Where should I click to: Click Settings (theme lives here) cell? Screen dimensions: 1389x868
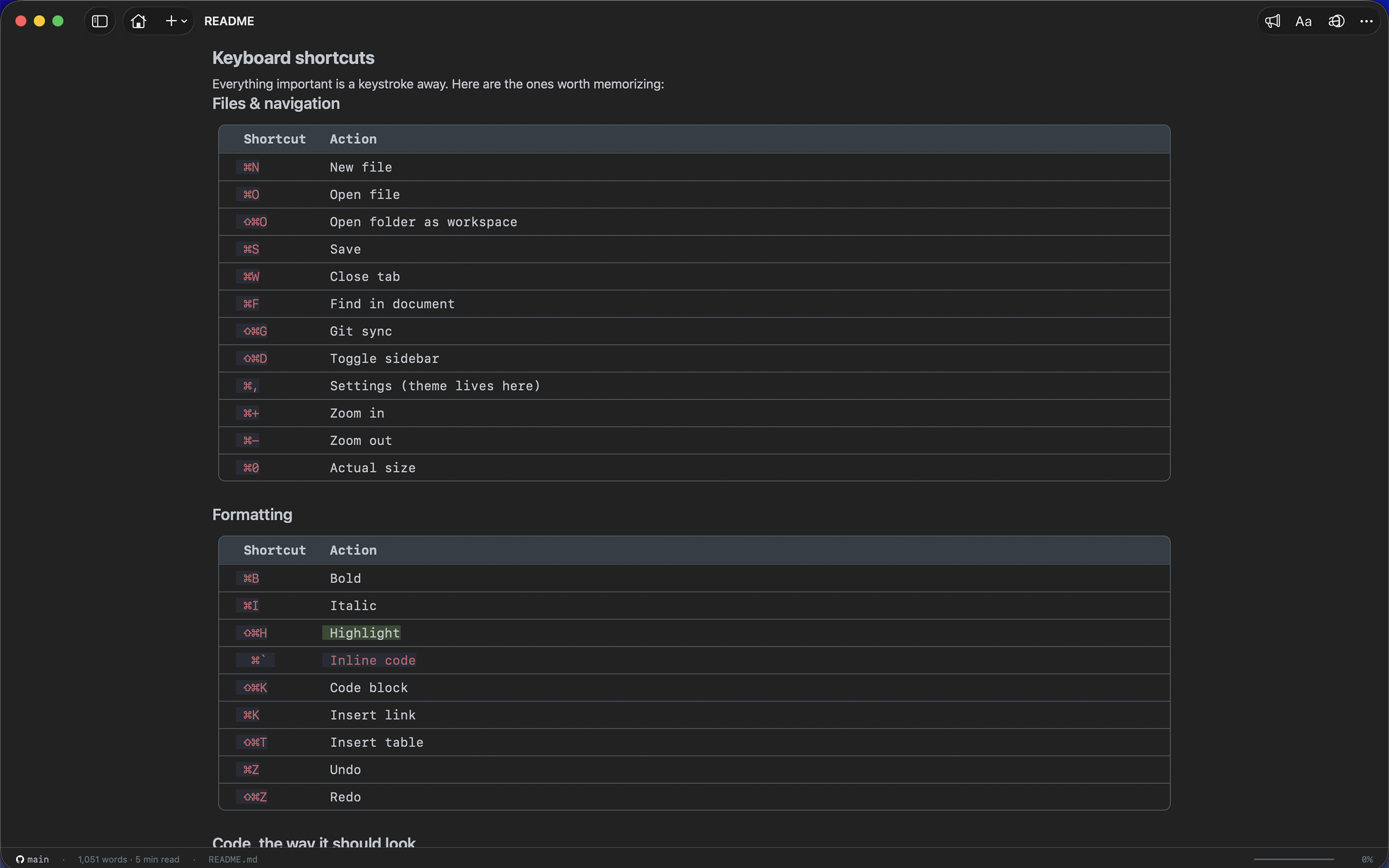(x=435, y=386)
